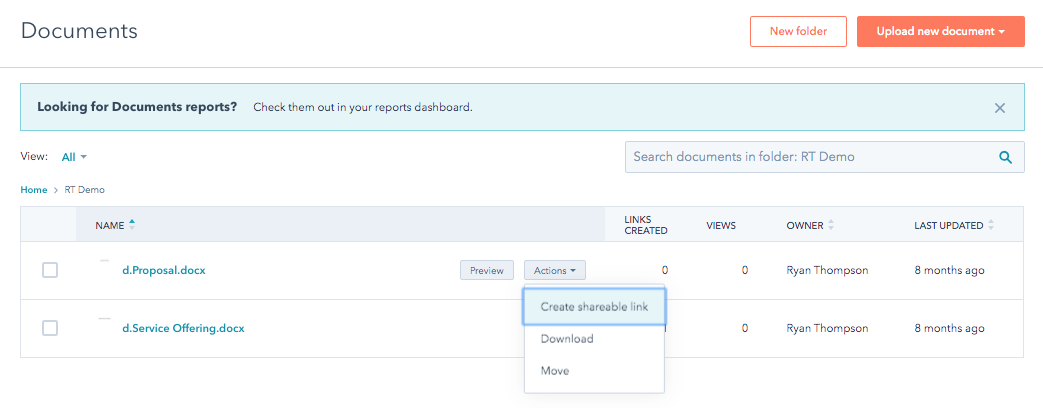Screen dimensions: 1043x408
Task: Sort by Name column arrow icon
Action: tap(132, 225)
